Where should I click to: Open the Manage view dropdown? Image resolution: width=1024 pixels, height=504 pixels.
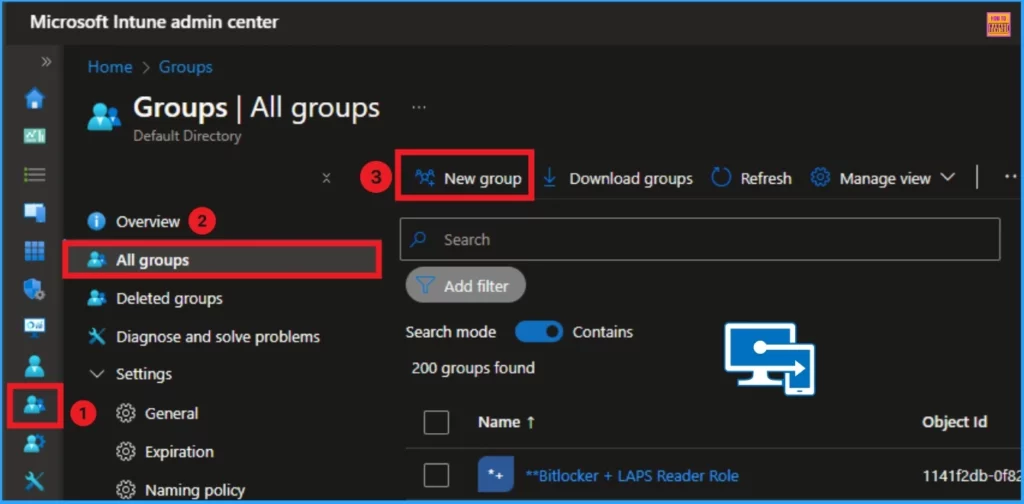pos(882,178)
